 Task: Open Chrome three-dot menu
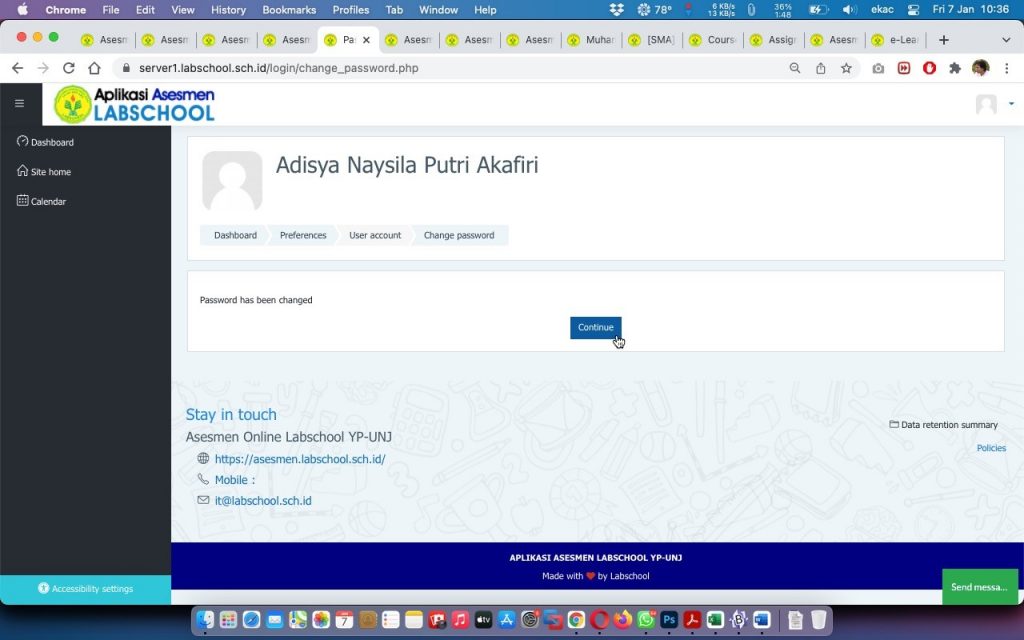click(x=1006, y=68)
